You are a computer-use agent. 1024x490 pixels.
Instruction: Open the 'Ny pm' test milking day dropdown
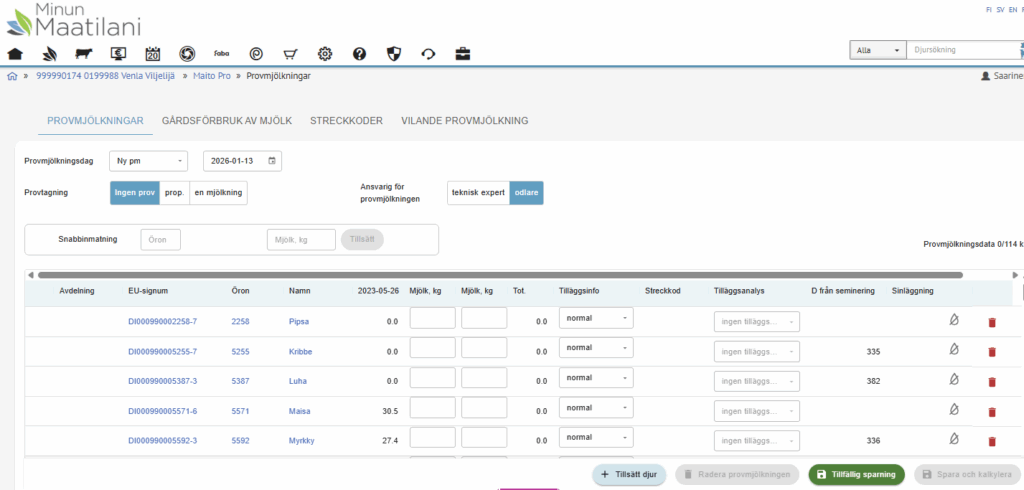tap(148, 160)
